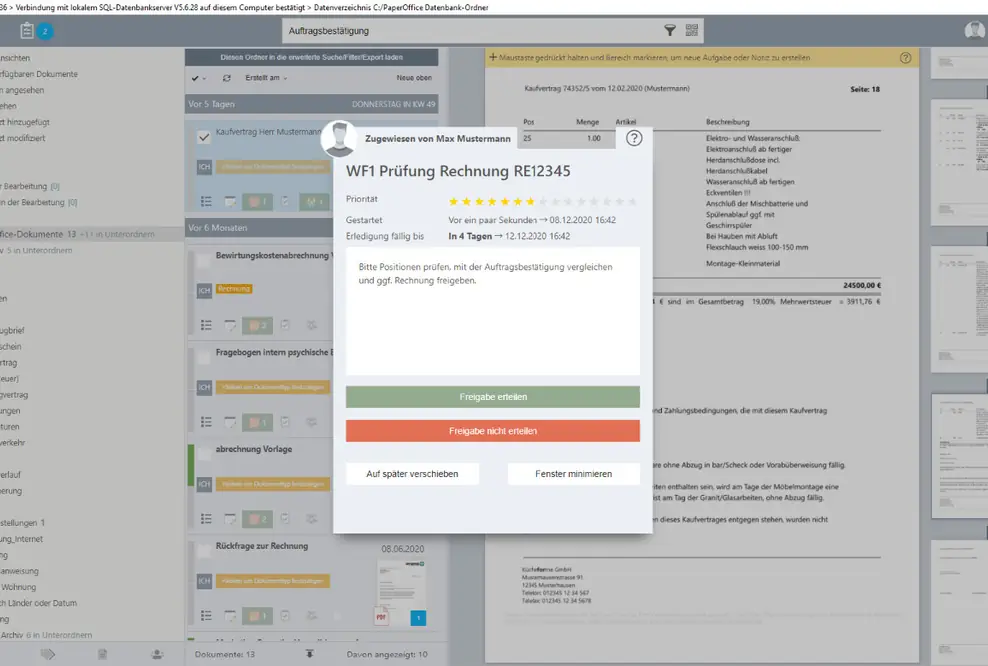The height and width of the screenshot is (666, 988).
Task: Tick the abrechnung Vorlage document checkbox
Action: [x=204, y=454]
